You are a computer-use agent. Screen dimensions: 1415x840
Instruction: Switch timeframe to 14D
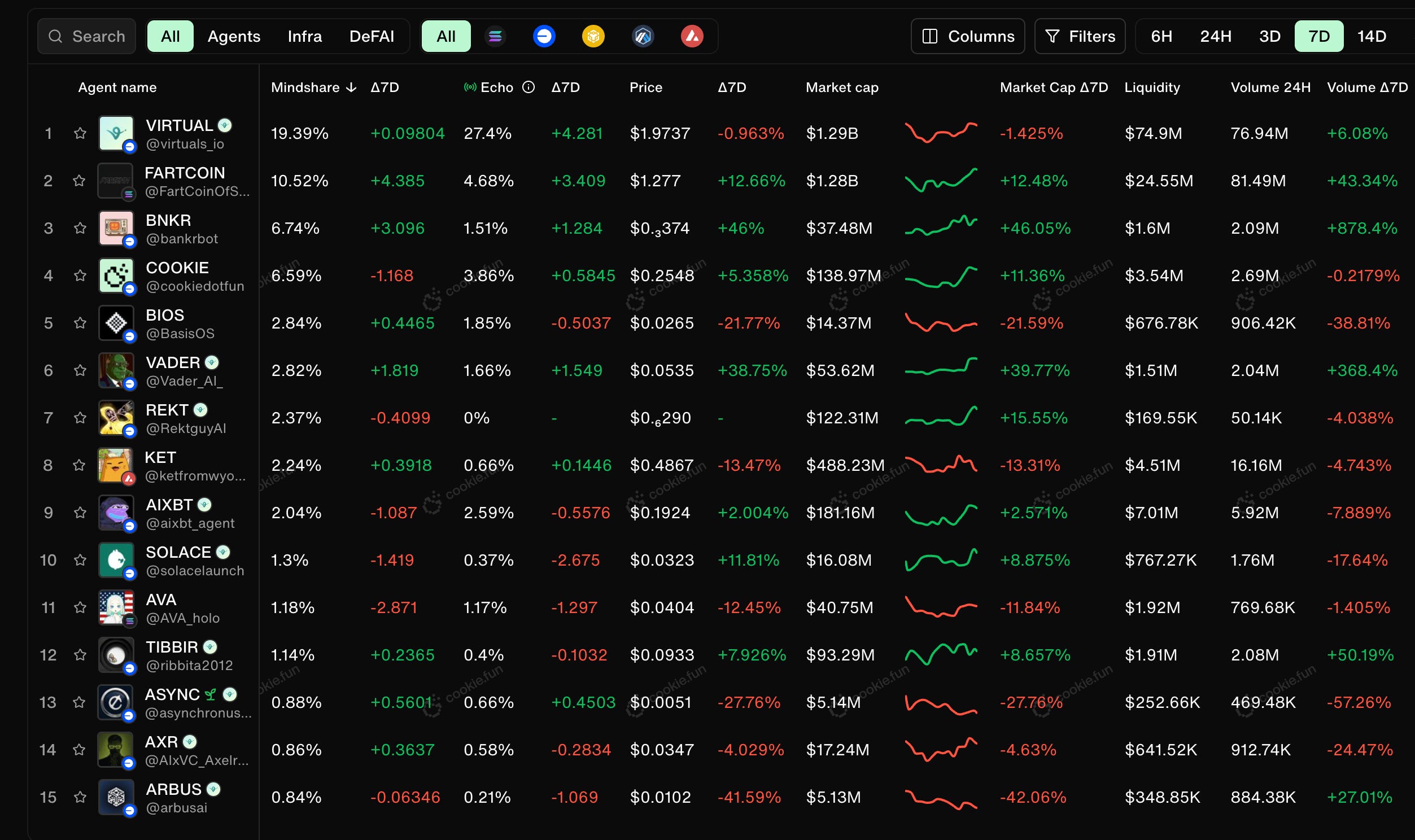1371,36
